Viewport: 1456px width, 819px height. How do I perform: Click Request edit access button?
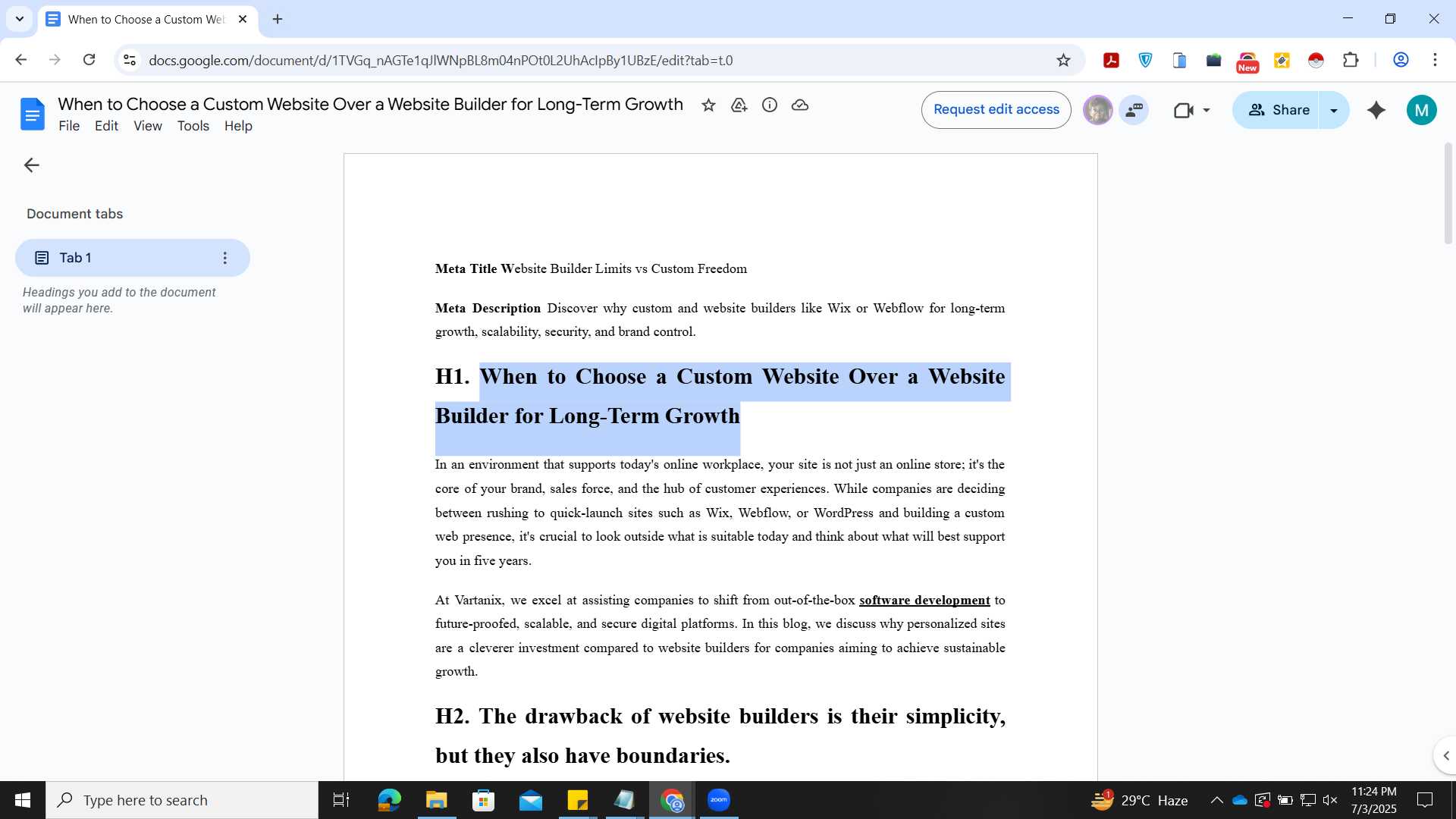pyautogui.click(x=996, y=110)
